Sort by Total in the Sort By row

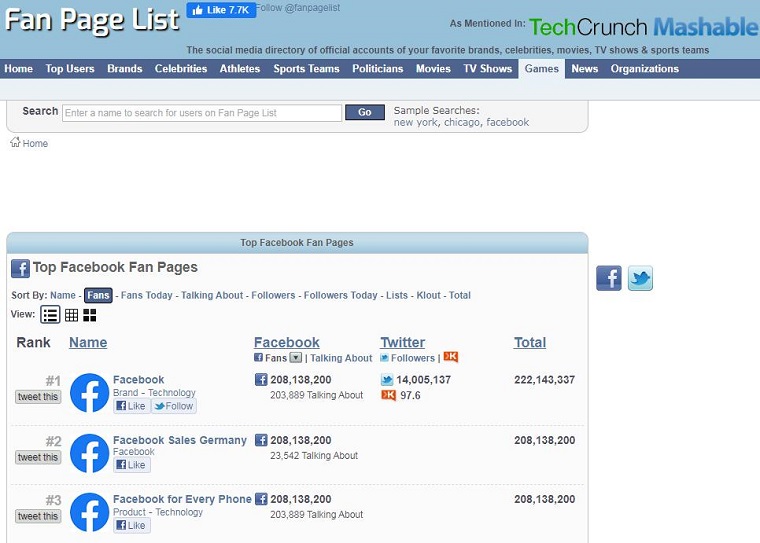tap(459, 295)
